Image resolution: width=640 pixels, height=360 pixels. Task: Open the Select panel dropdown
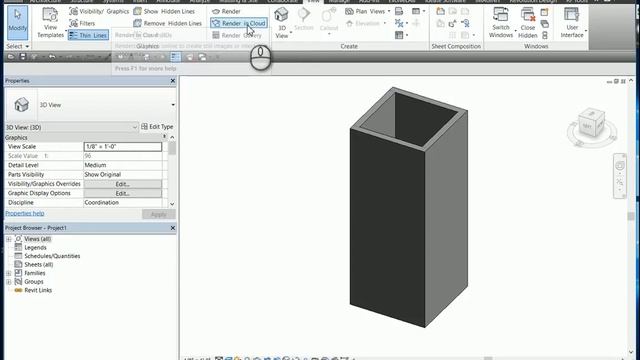(18, 46)
